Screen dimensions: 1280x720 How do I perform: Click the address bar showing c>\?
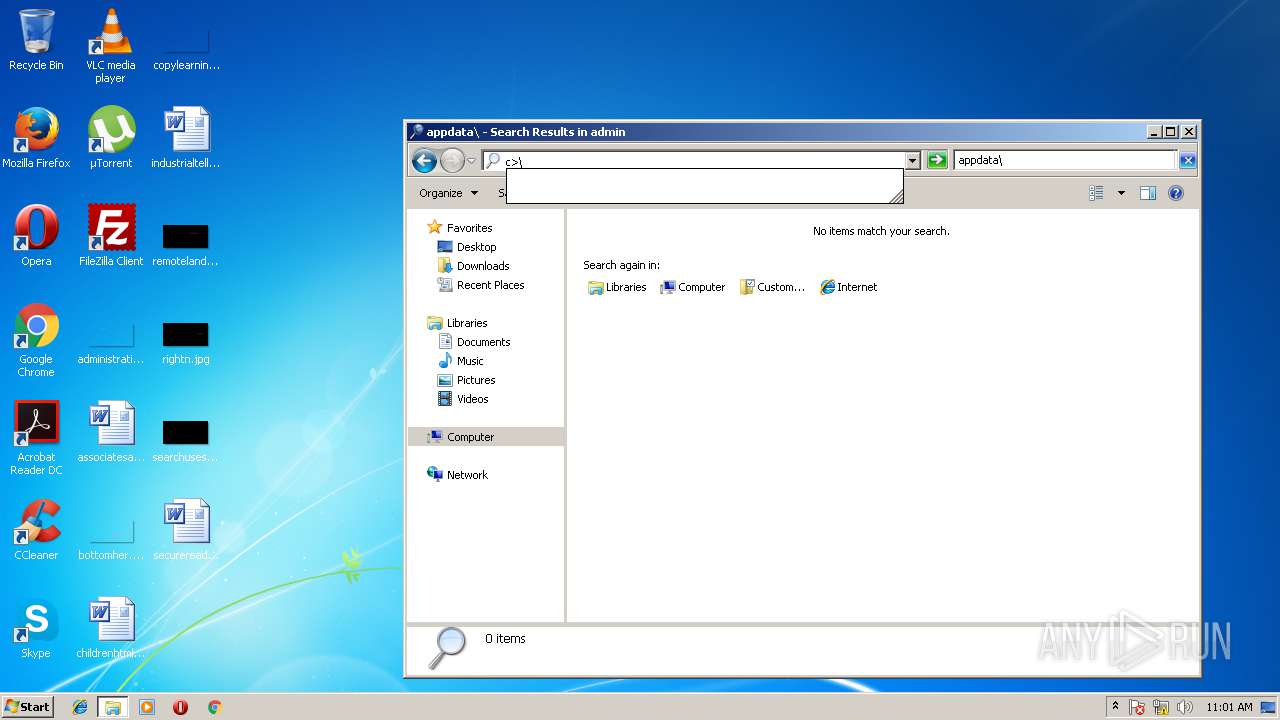click(x=693, y=160)
